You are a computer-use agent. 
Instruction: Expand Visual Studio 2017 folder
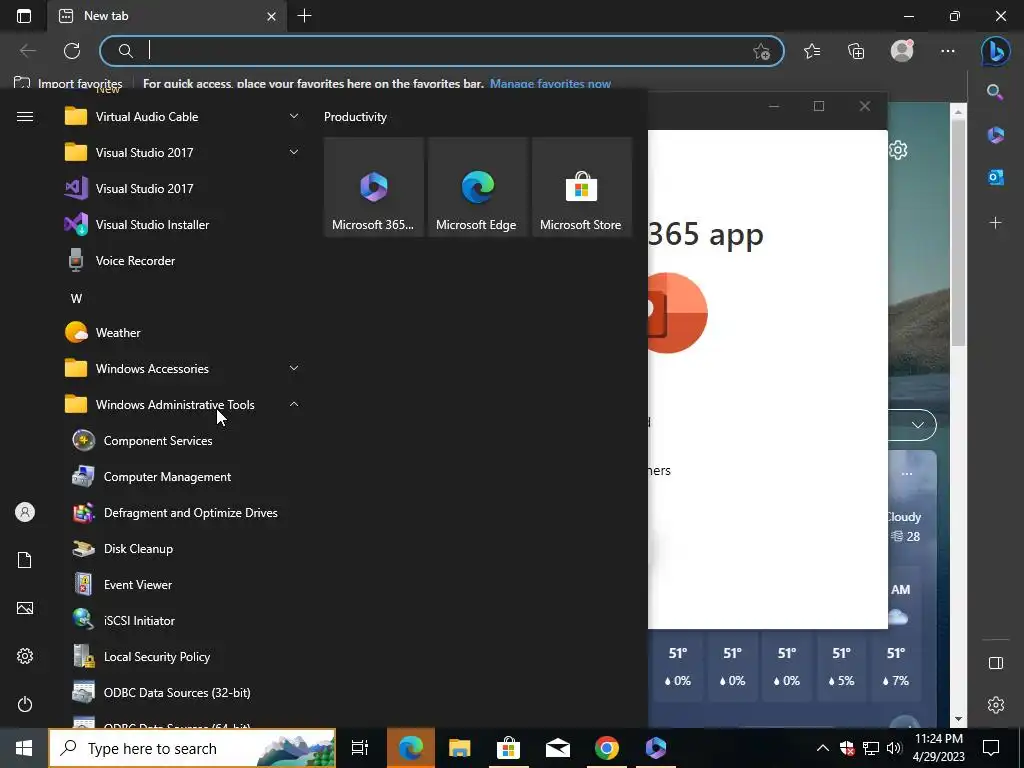[x=294, y=152]
